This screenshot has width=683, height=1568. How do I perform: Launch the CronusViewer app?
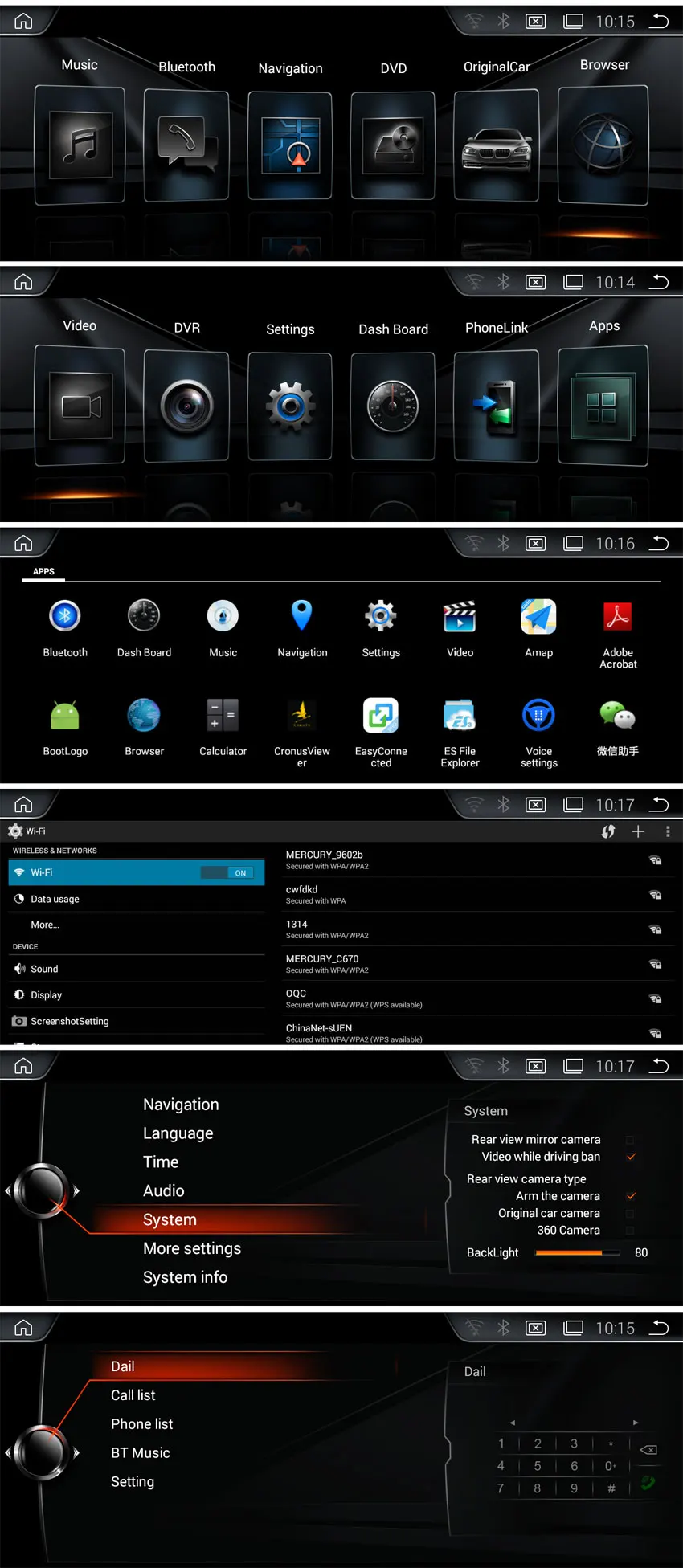(x=302, y=715)
